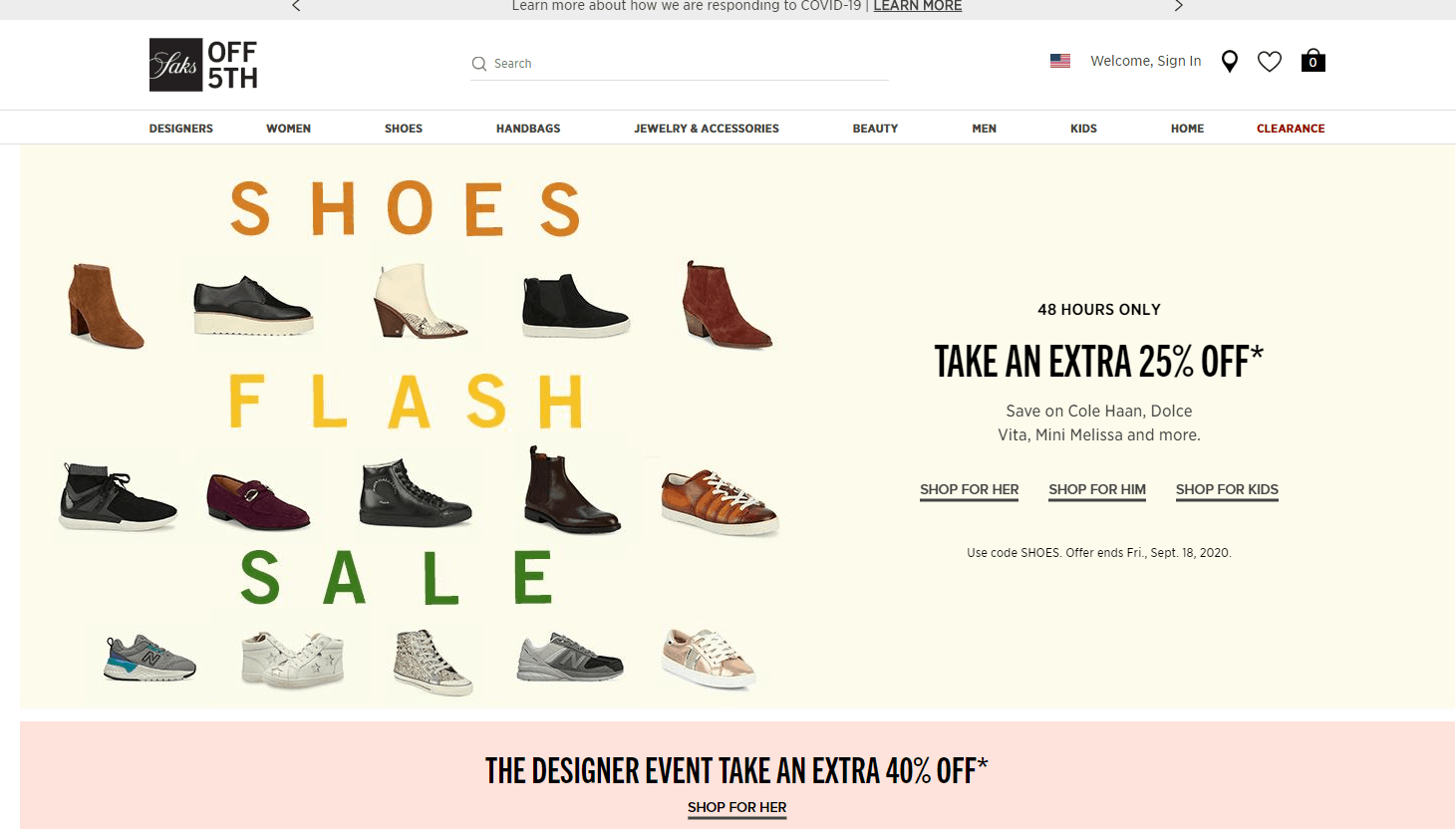Screen dimensions: 1456x829
Task: Click the rust red suede ankle boot
Action: pos(727,304)
